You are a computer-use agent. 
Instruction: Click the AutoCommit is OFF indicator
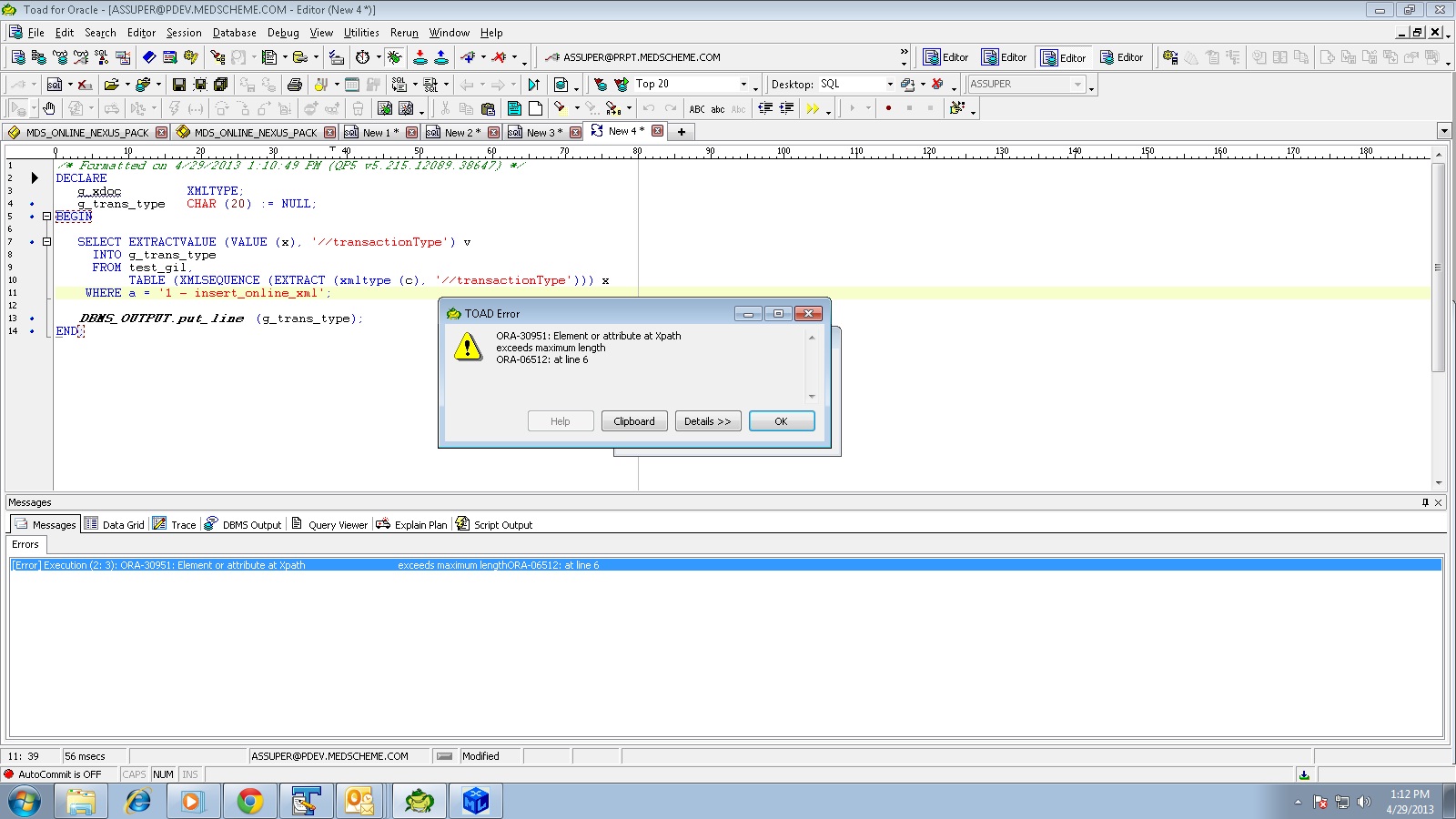coord(53,774)
